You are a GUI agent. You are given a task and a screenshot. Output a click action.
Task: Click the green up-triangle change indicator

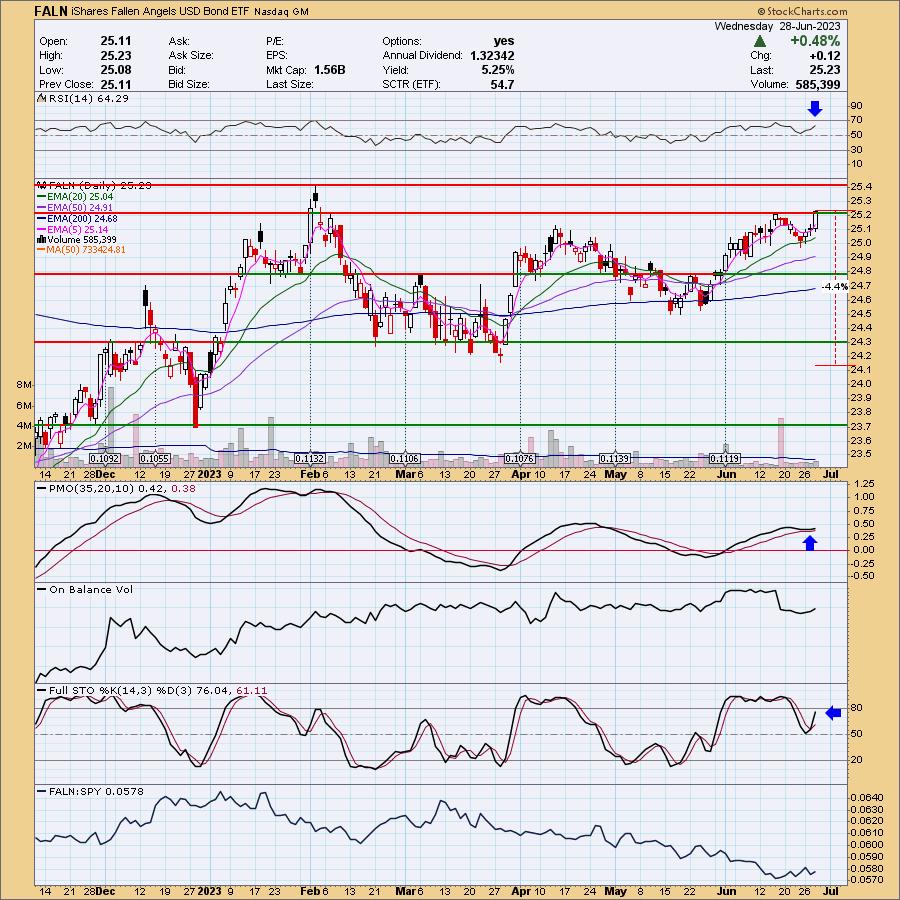click(x=759, y=41)
